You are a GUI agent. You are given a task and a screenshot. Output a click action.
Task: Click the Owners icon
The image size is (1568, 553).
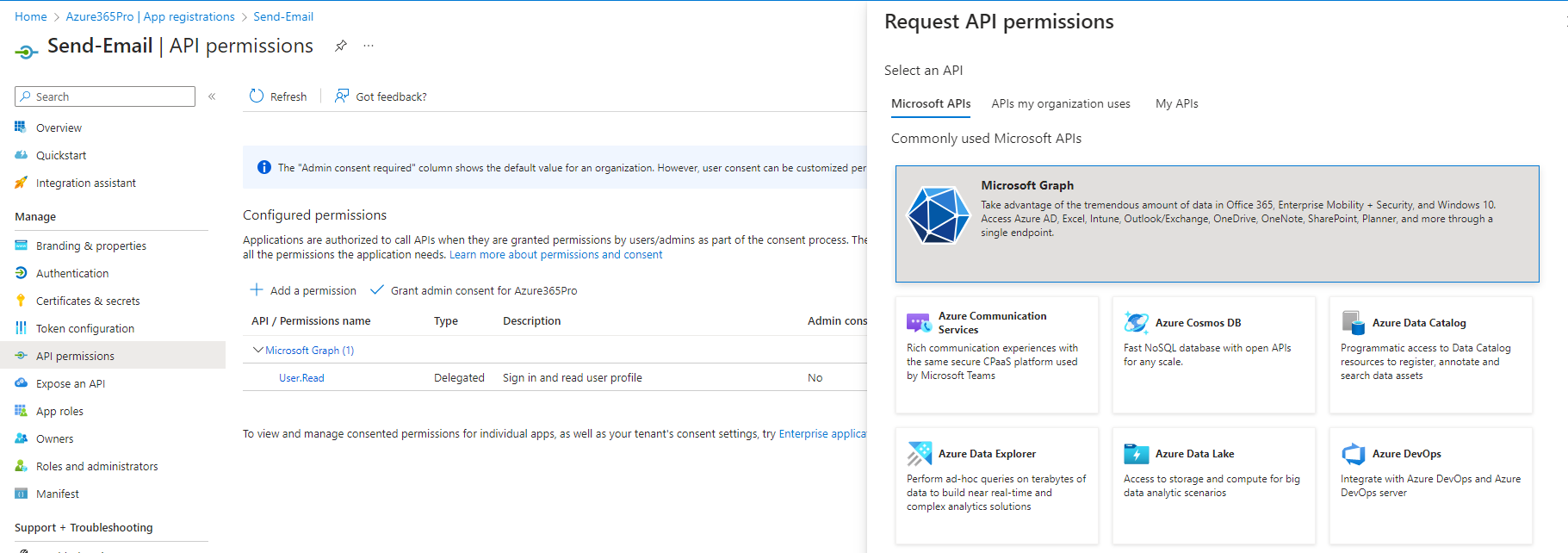(x=21, y=438)
